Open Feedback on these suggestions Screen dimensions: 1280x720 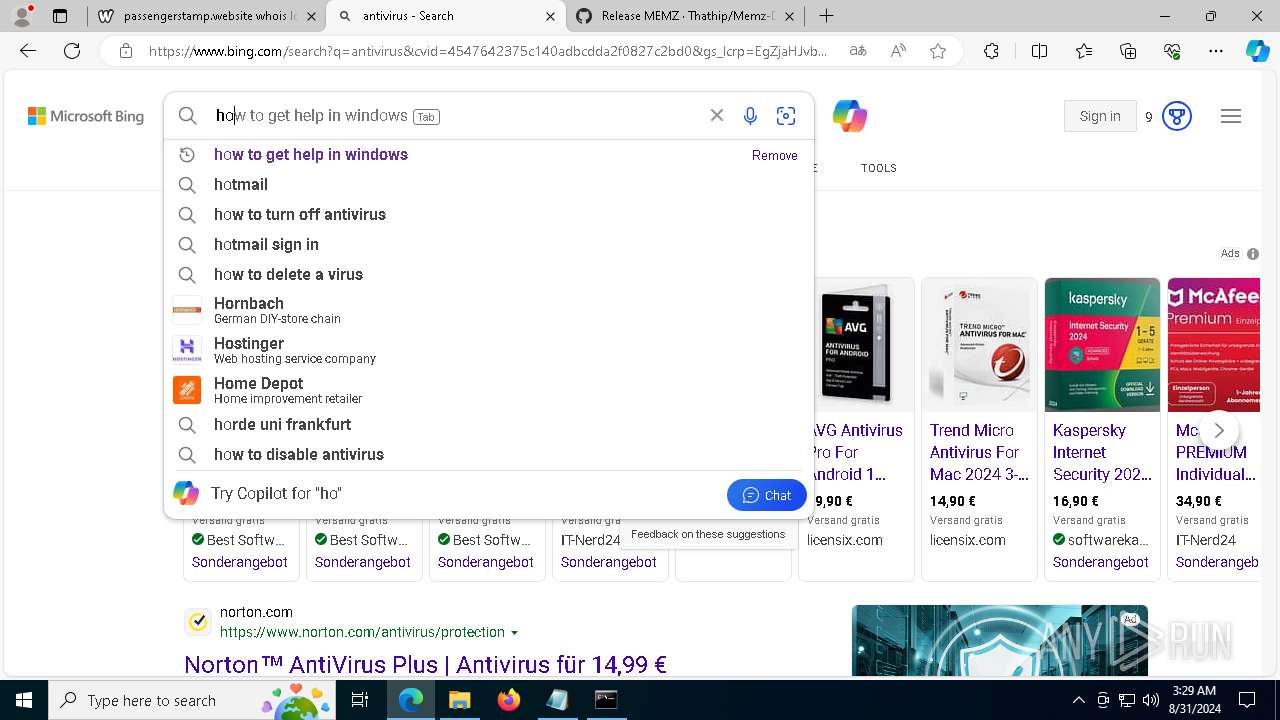click(x=708, y=534)
